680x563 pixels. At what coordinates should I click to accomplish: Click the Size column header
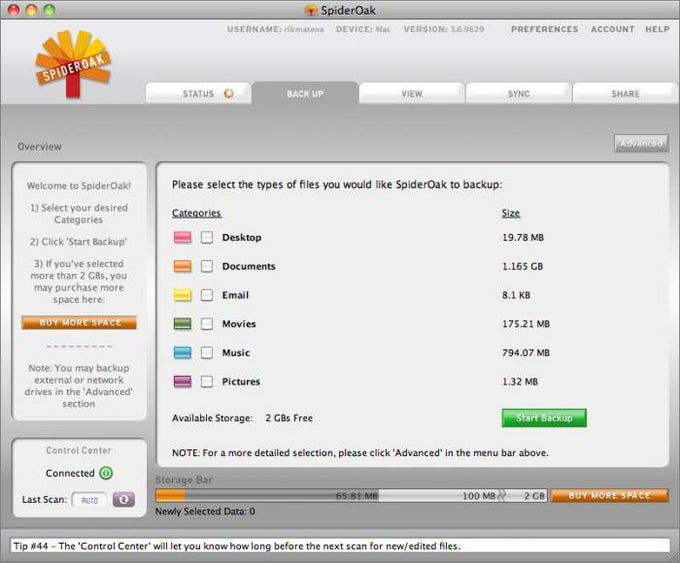point(511,213)
